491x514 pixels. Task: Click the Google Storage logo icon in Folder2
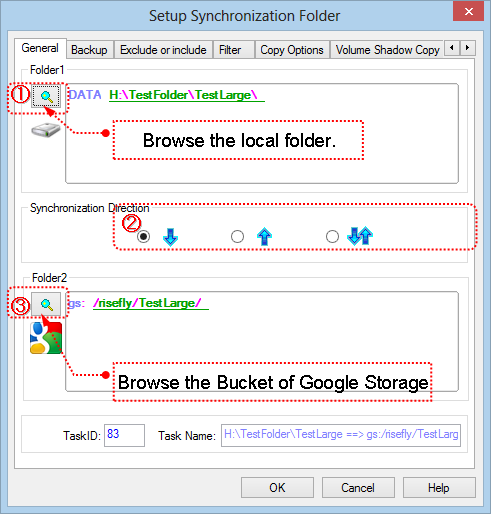tap(46, 338)
